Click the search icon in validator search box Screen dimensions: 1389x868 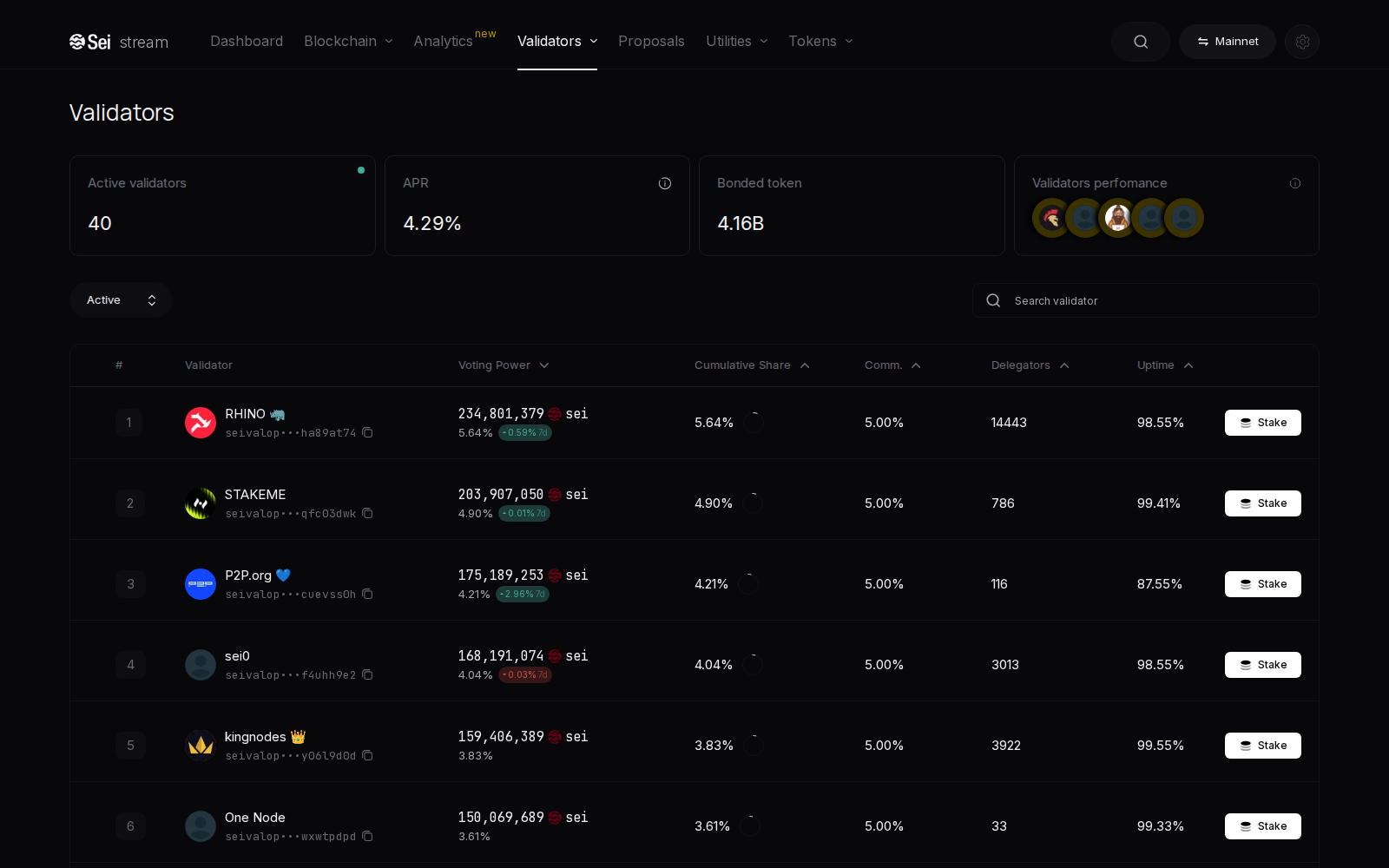click(993, 300)
